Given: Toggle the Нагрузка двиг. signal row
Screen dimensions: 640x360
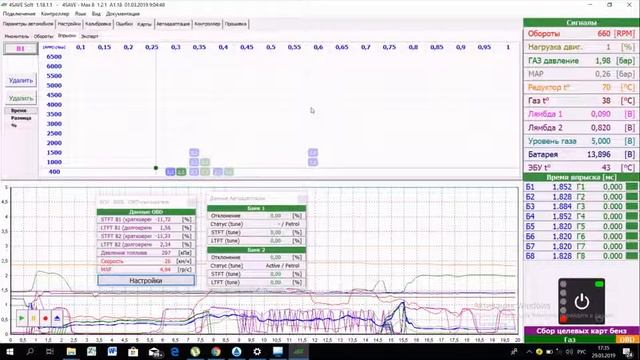Looking at the screenshot, I should [x=581, y=47].
